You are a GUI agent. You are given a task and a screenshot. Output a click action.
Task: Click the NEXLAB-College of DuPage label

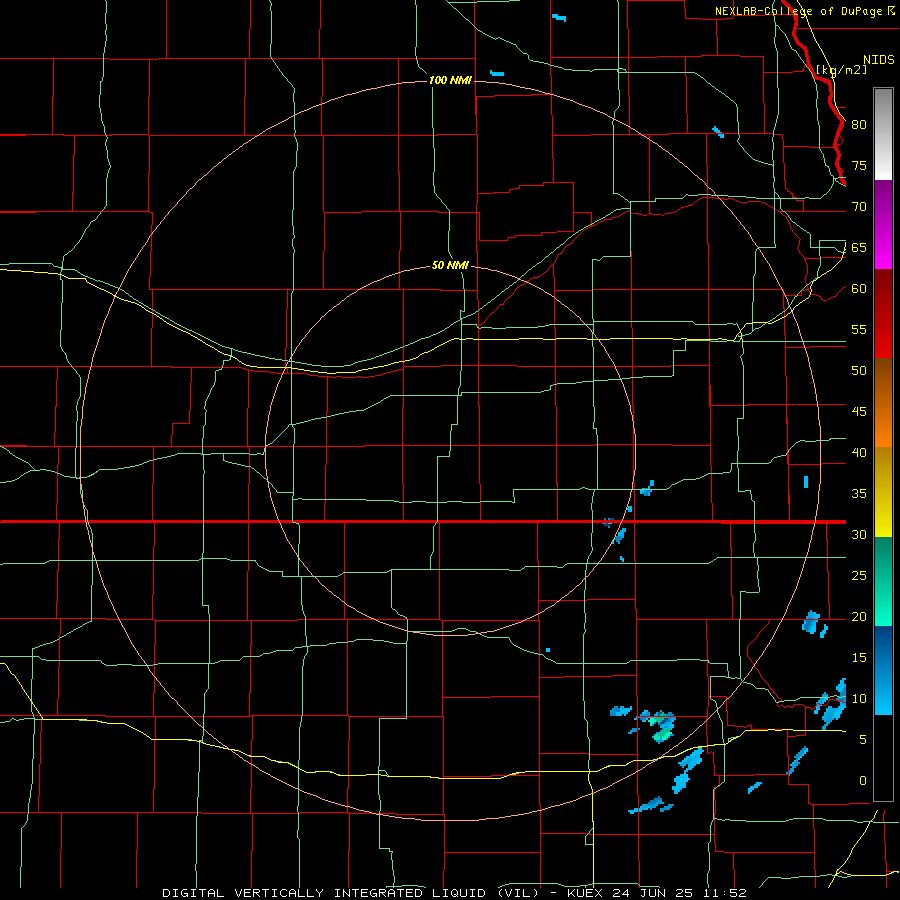click(798, 11)
